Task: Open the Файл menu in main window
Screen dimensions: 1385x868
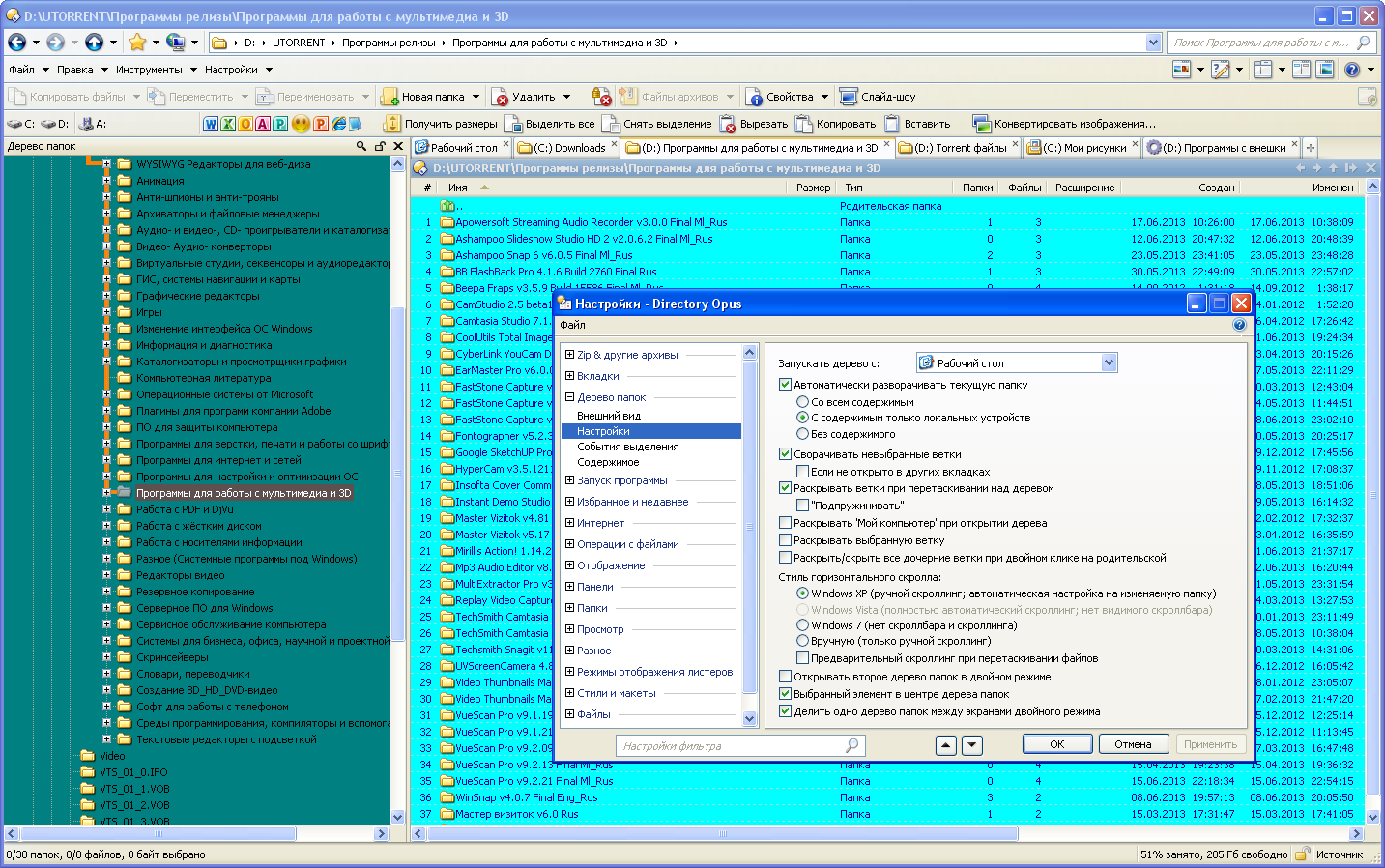Action: (x=21, y=70)
